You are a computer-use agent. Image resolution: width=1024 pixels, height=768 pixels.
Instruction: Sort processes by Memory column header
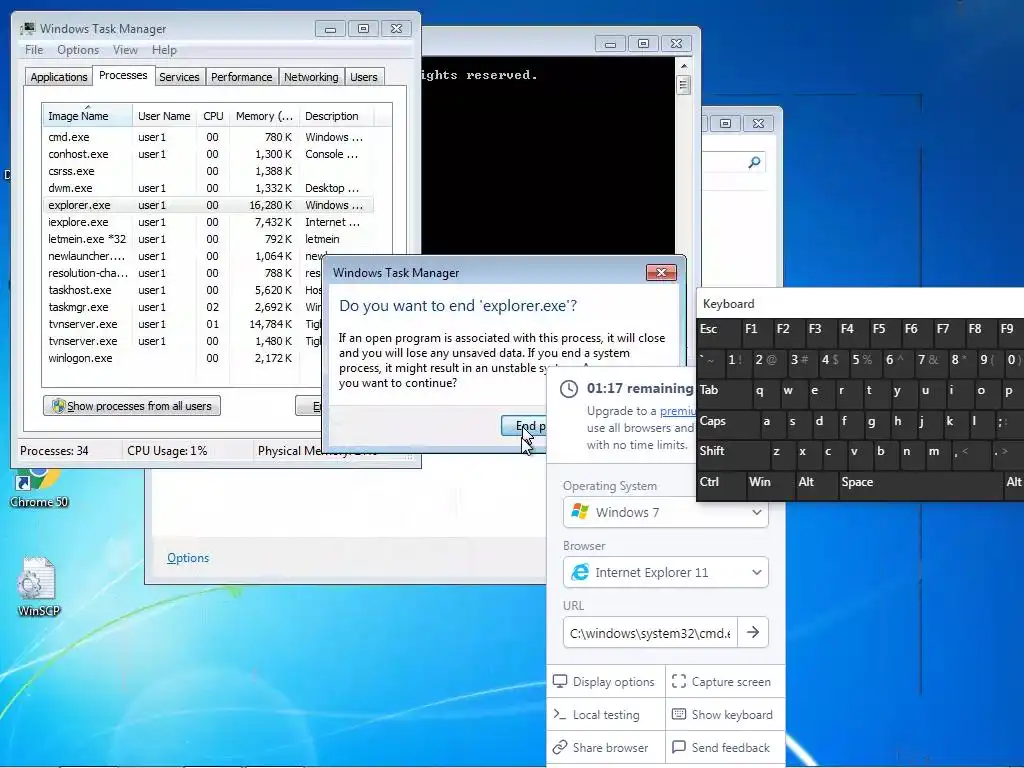[x=264, y=116]
